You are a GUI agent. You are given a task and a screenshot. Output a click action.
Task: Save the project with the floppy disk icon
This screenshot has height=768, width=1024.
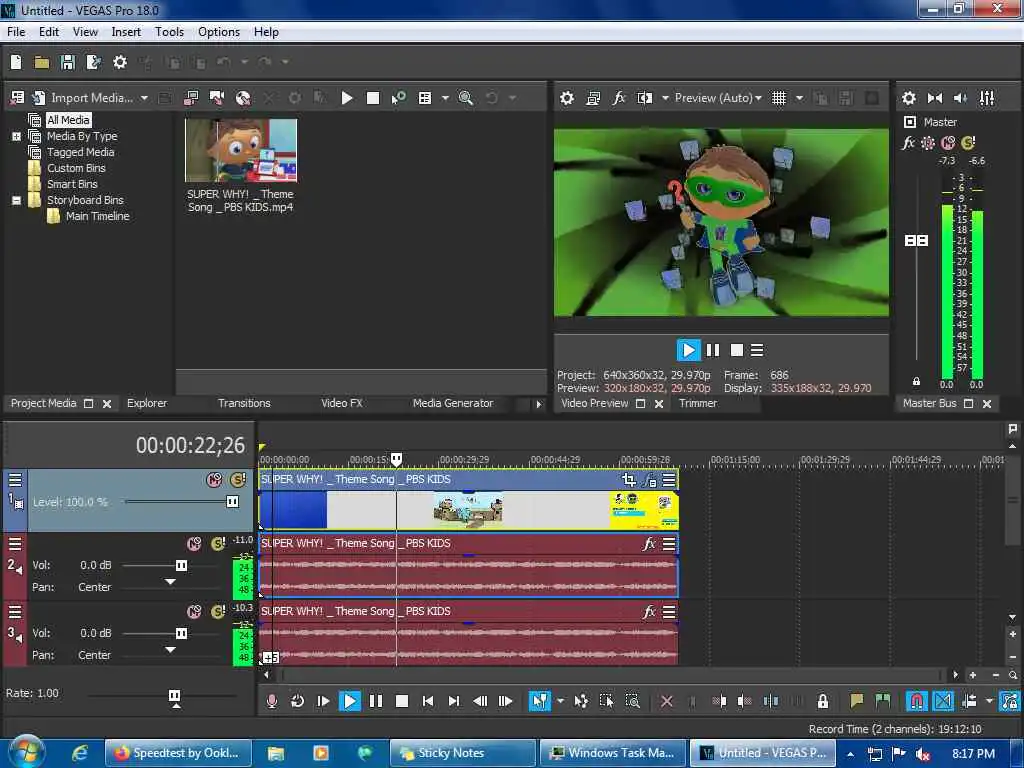point(68,62)
